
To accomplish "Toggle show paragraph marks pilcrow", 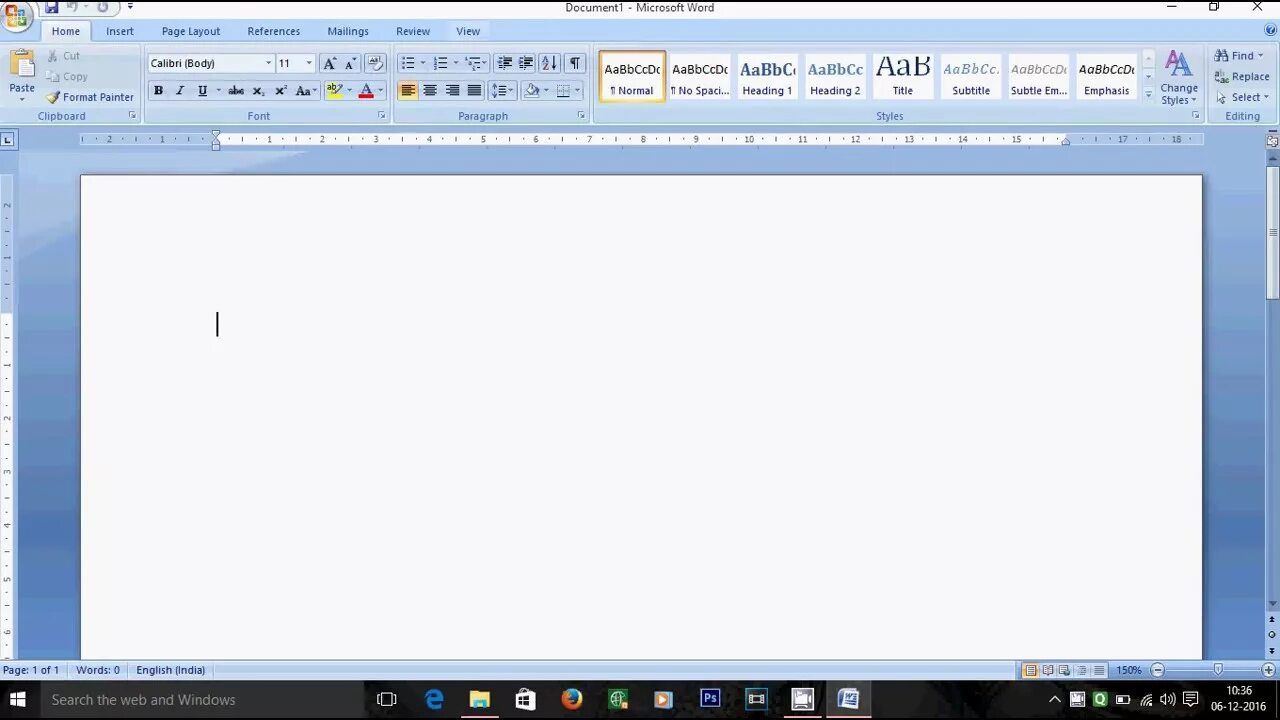I will click(x=575, y=63).
